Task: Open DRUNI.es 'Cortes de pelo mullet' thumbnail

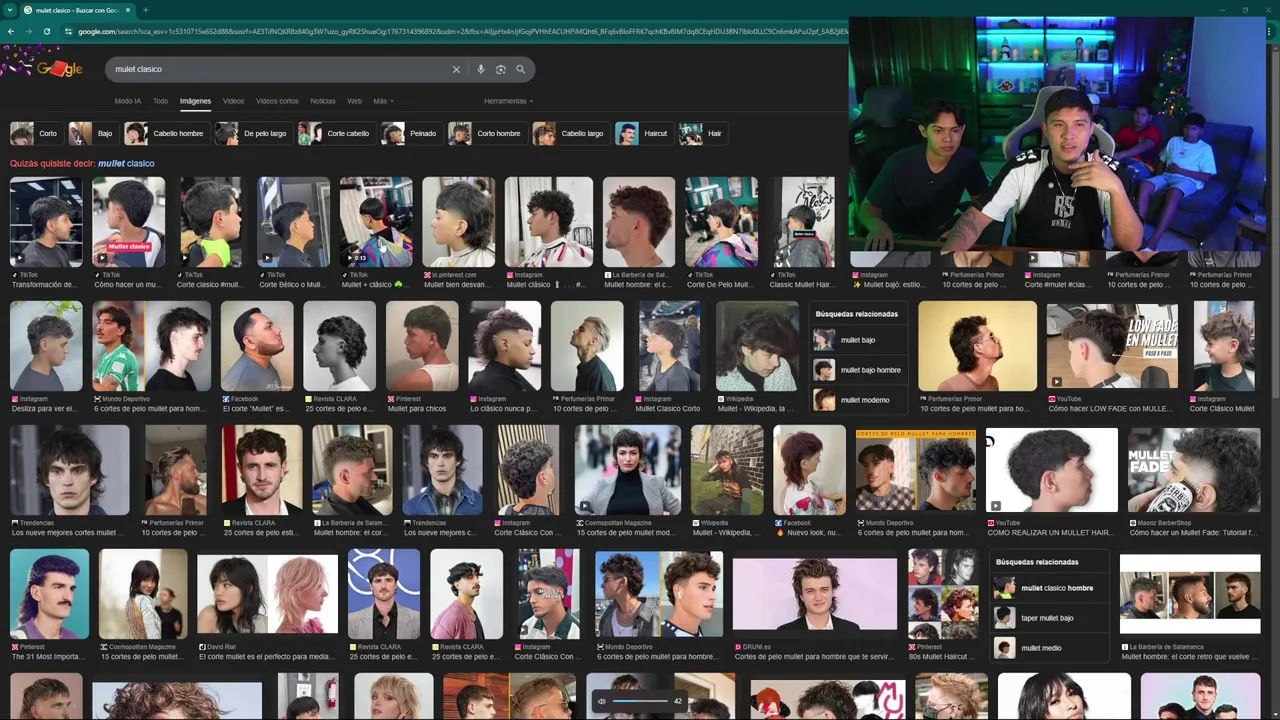Action: coord(815,594)
